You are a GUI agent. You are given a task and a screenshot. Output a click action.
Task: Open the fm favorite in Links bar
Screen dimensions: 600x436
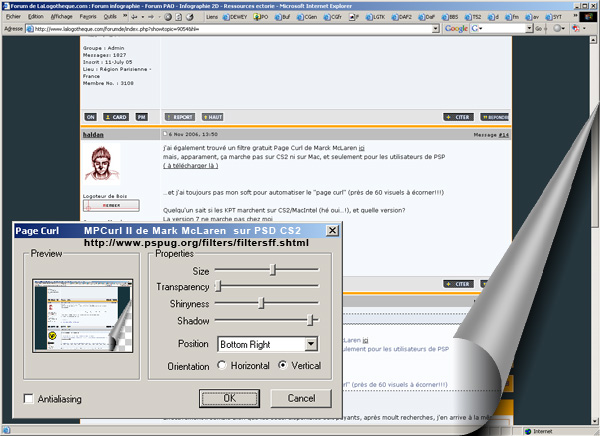click(x=512, y=17)
